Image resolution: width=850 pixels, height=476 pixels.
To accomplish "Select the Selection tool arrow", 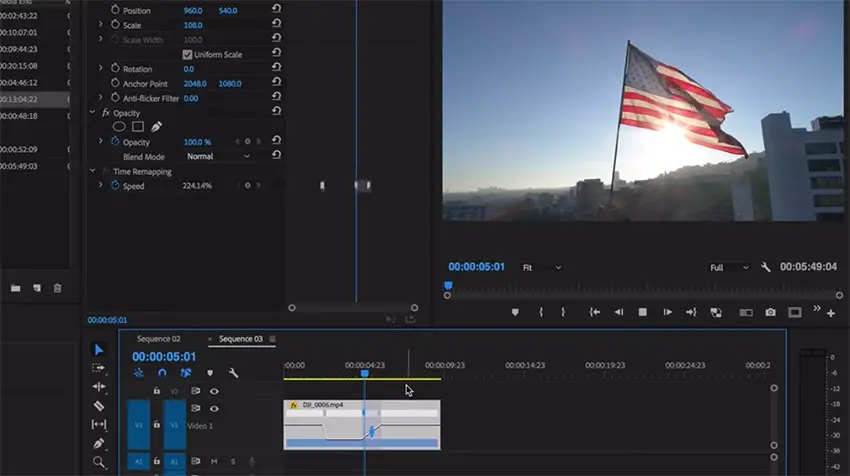I will (99, 350).
